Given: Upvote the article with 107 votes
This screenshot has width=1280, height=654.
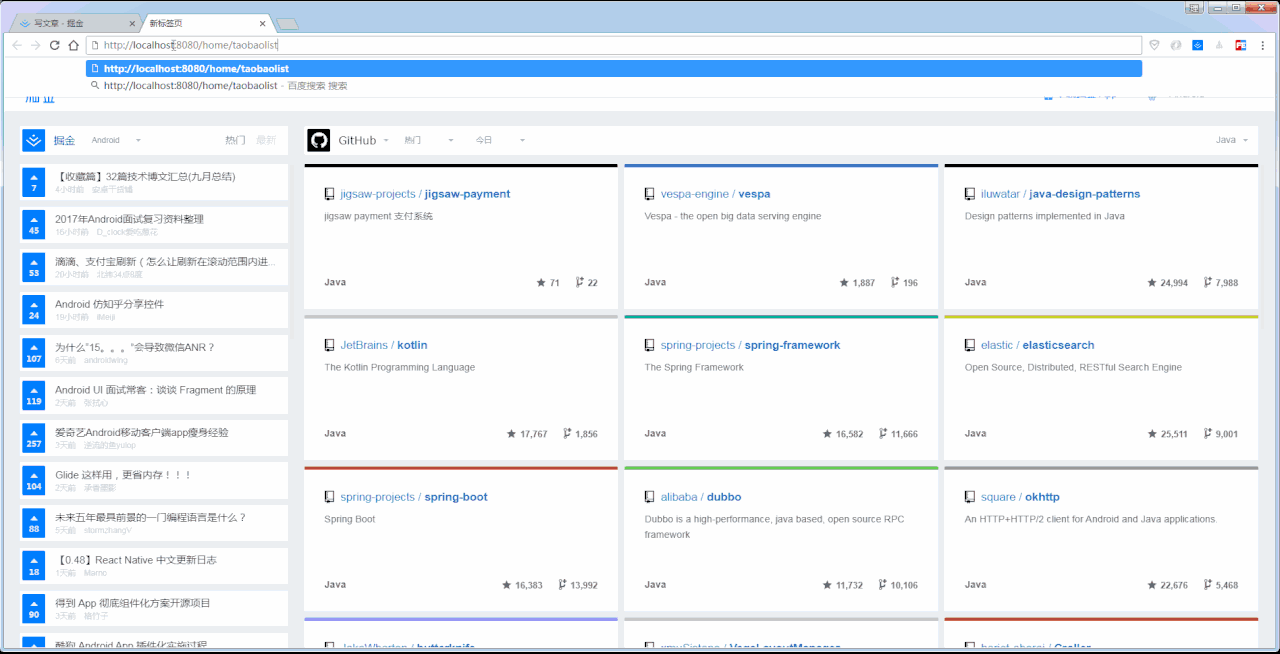Looking at the screenshot, I should 34,353.
